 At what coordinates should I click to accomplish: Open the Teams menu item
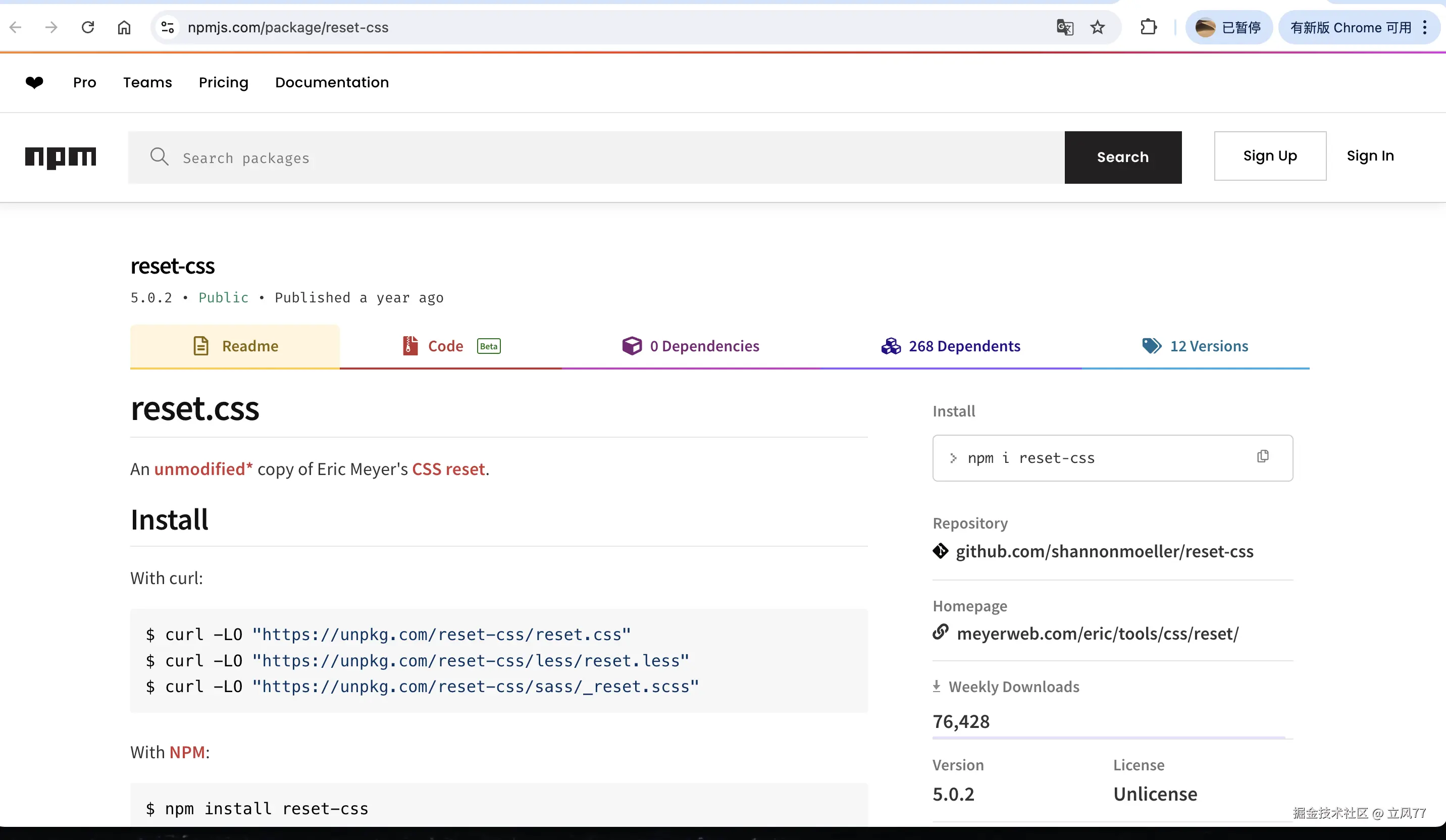[x=147, y=83]
